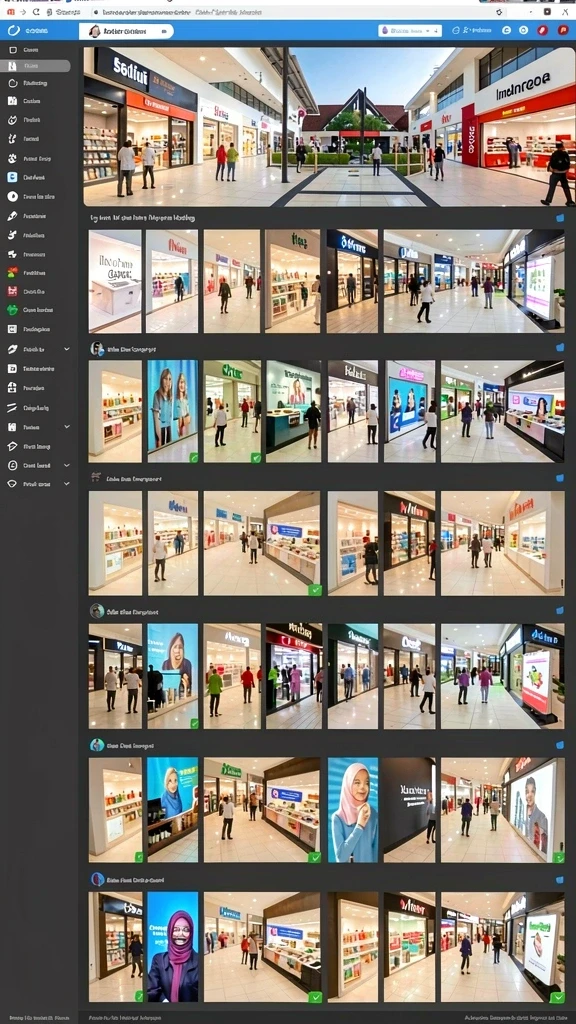Select the highlighted second item in the sidebar

(35, 66)
